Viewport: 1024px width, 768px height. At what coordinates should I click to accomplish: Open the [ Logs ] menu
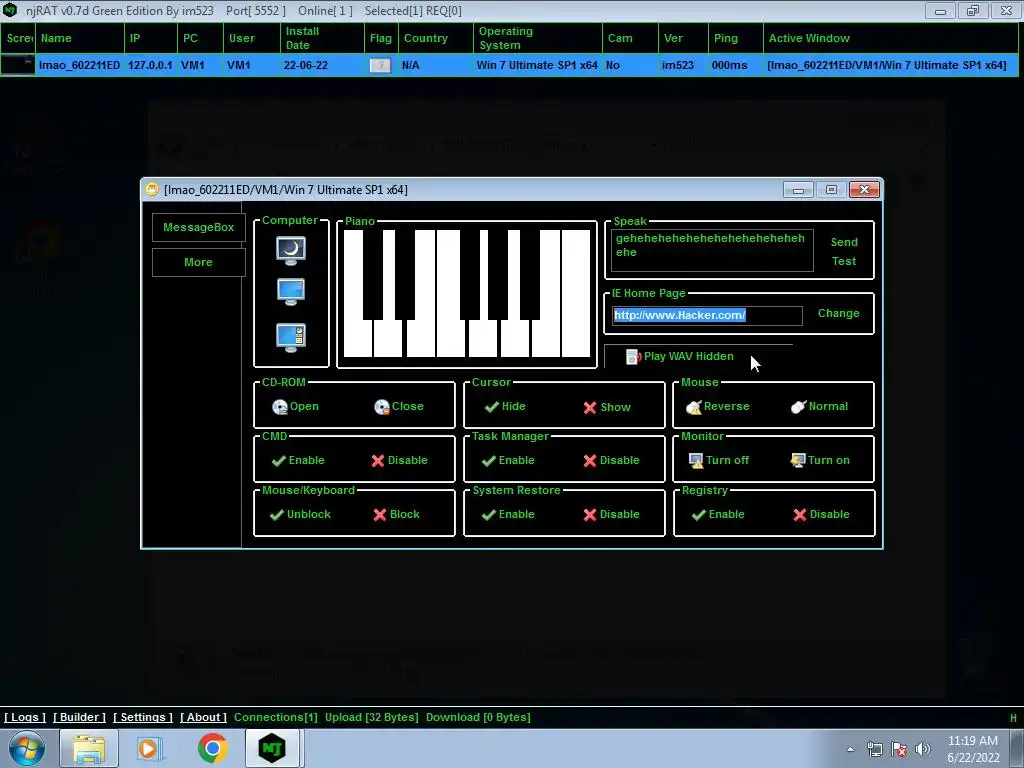click(25, 717)
